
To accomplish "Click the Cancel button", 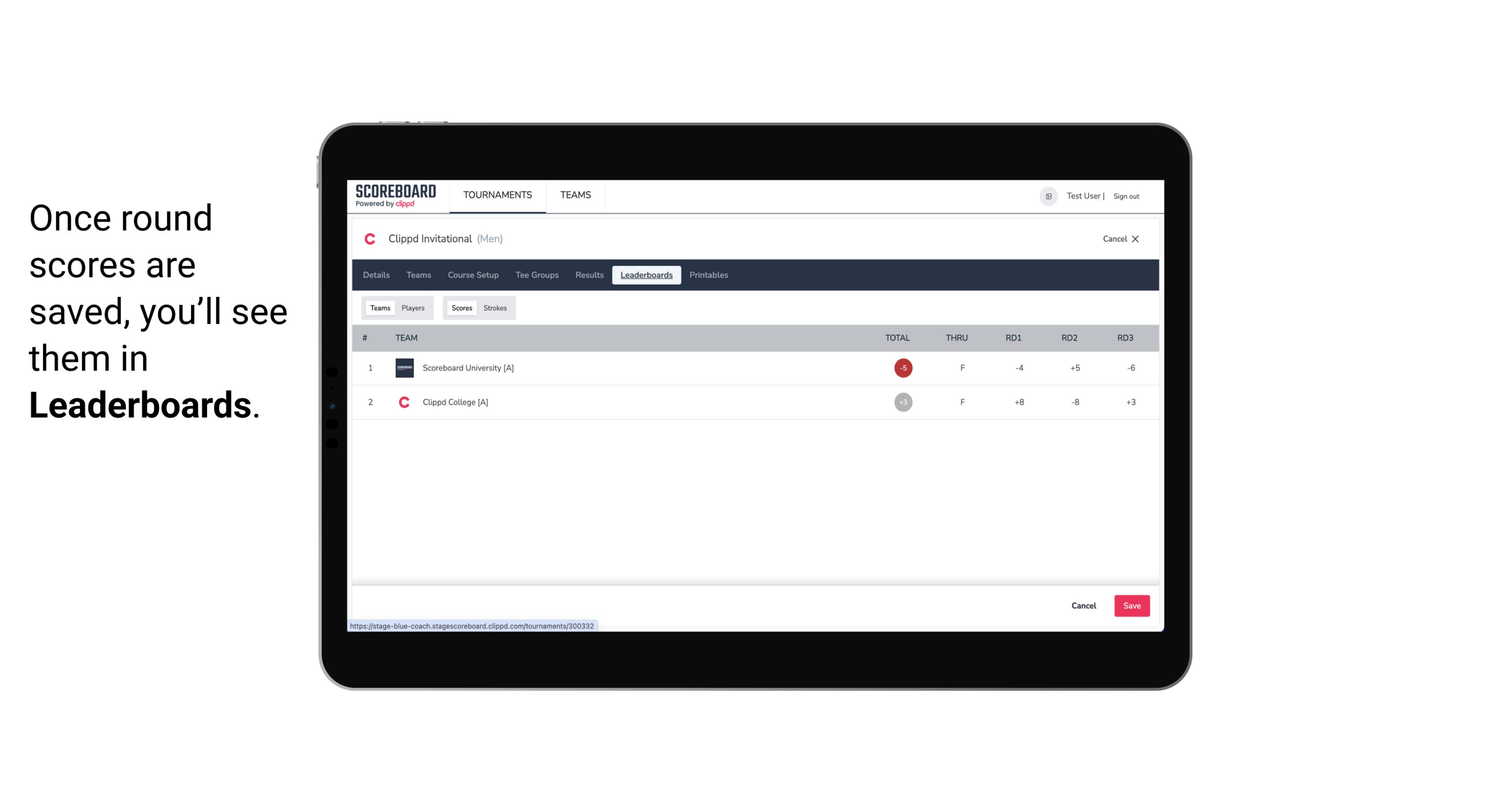I will [1083, 605].
